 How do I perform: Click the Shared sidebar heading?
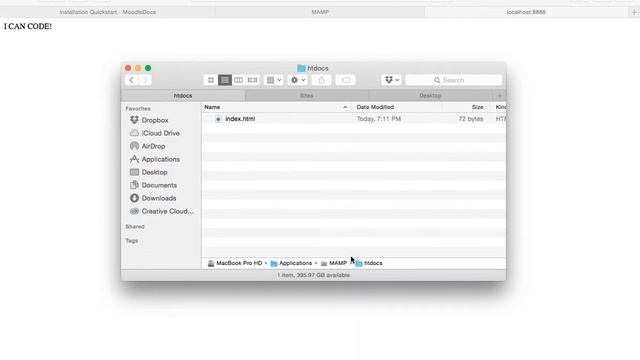tap(135, 227)
